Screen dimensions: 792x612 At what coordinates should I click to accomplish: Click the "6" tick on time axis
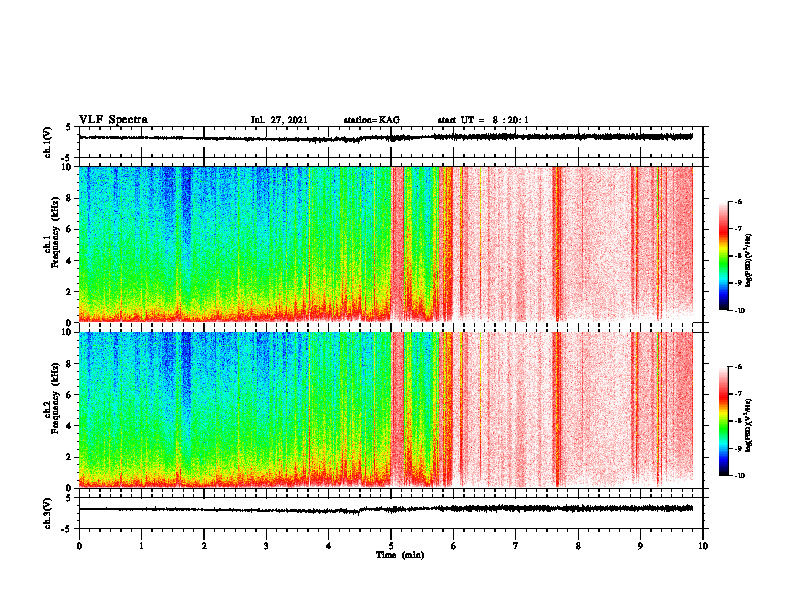point(454,546)
